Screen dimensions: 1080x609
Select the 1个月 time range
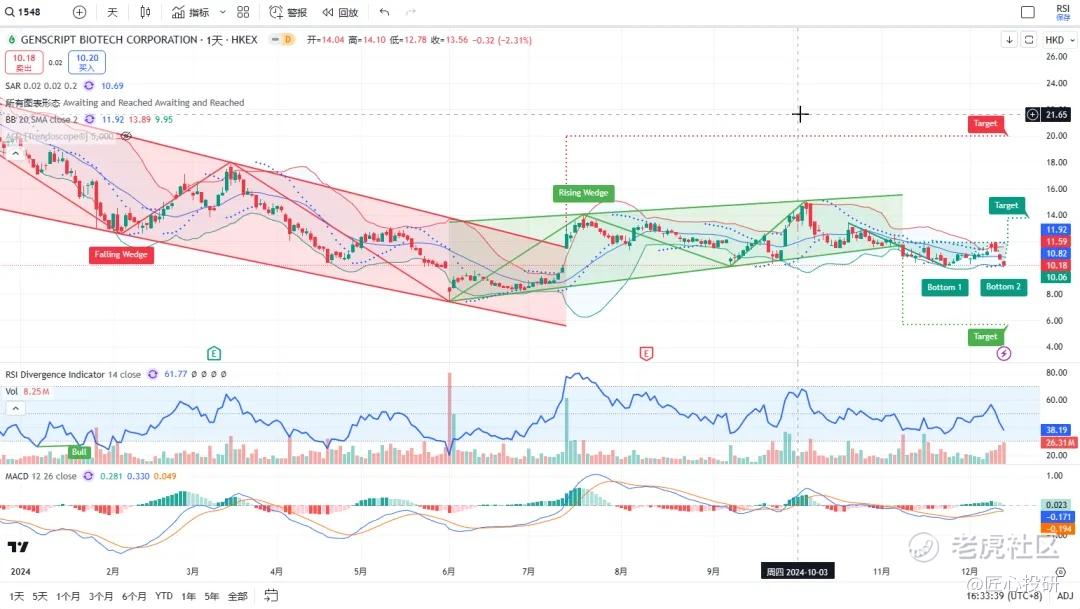(68, 596)
